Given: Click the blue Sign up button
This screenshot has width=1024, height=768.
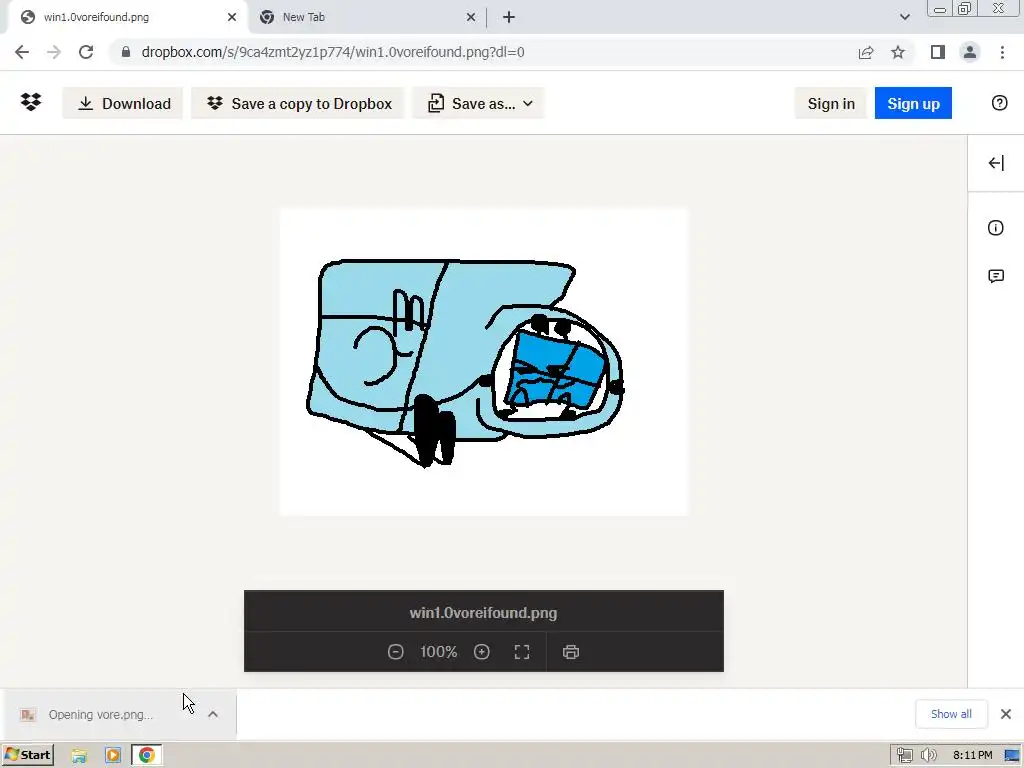Looking at the screenshot, I should [x=913, y=103].
